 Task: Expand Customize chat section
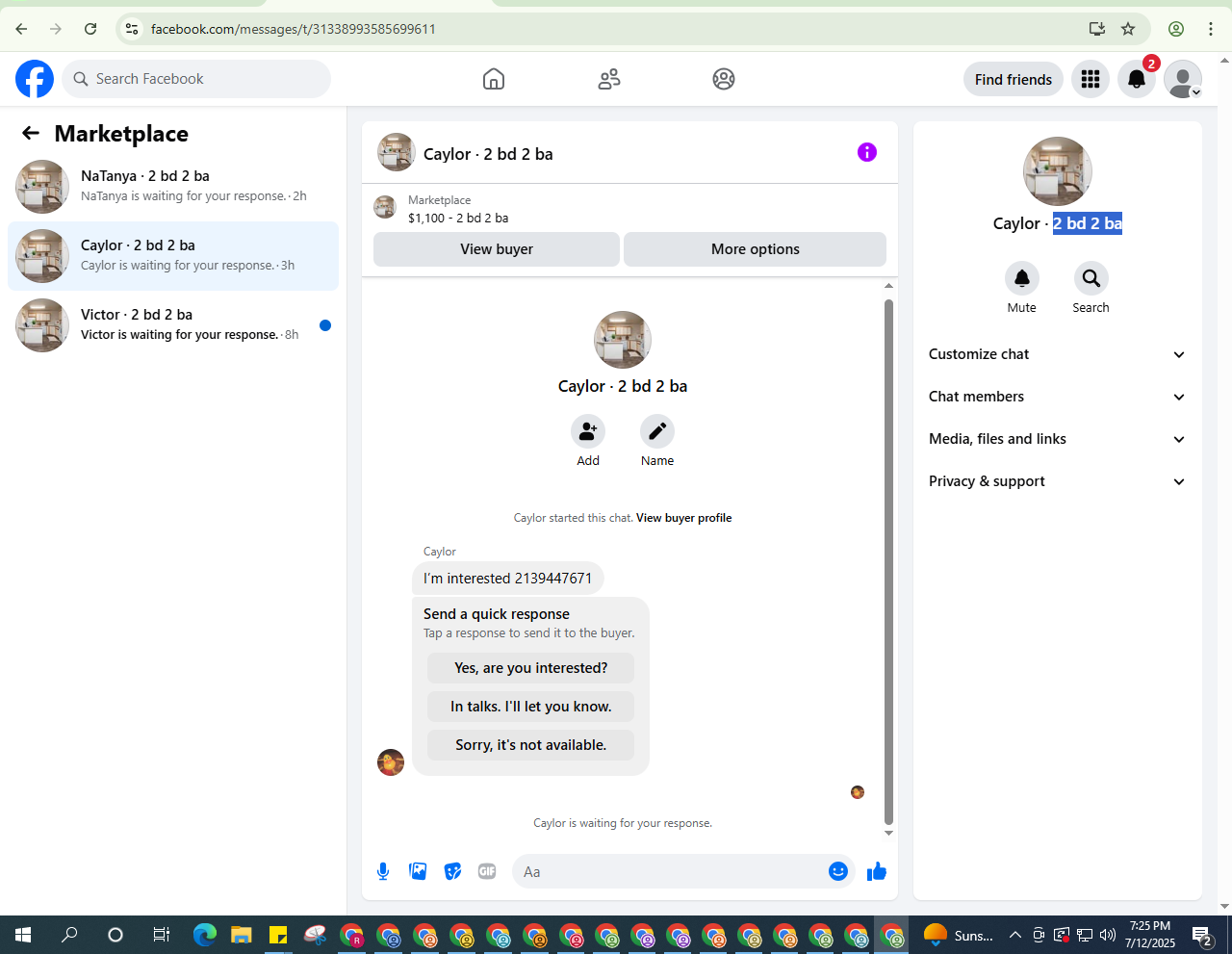(x=1057, y=354)
